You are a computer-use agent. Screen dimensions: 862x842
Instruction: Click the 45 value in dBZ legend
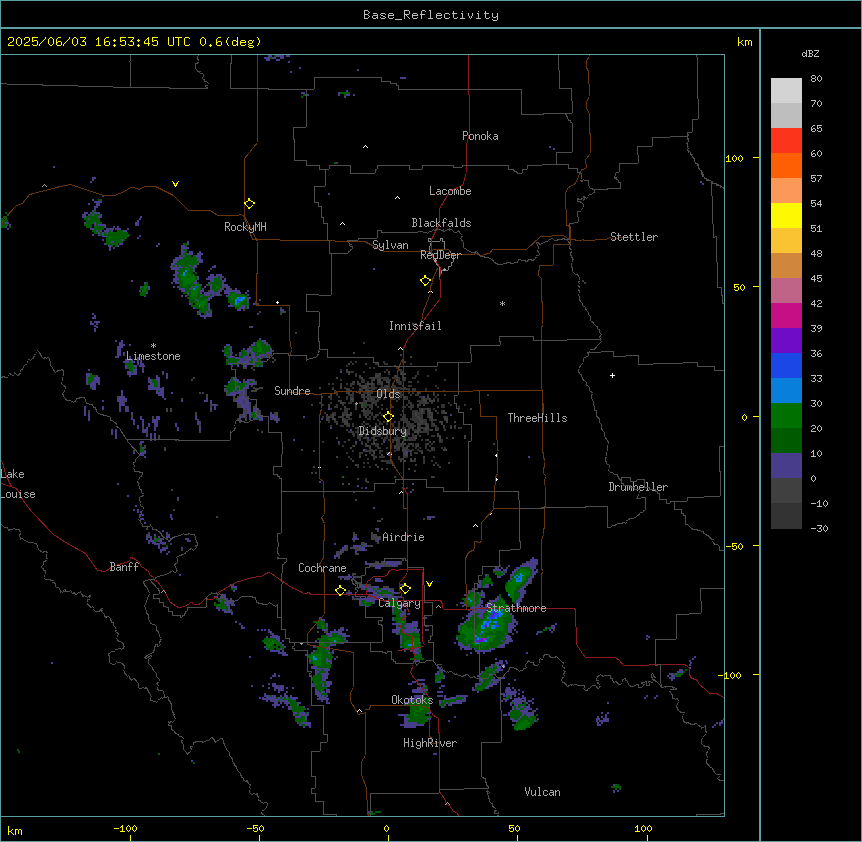816,279
